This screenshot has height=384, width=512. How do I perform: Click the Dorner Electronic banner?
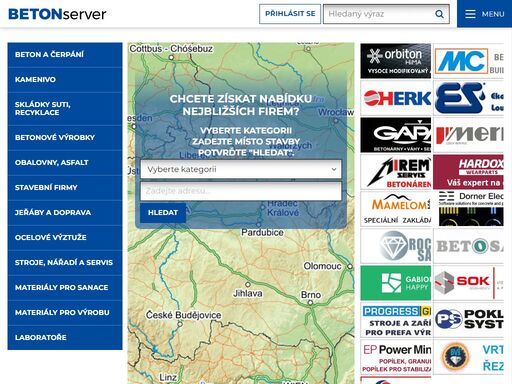(469, 209)
